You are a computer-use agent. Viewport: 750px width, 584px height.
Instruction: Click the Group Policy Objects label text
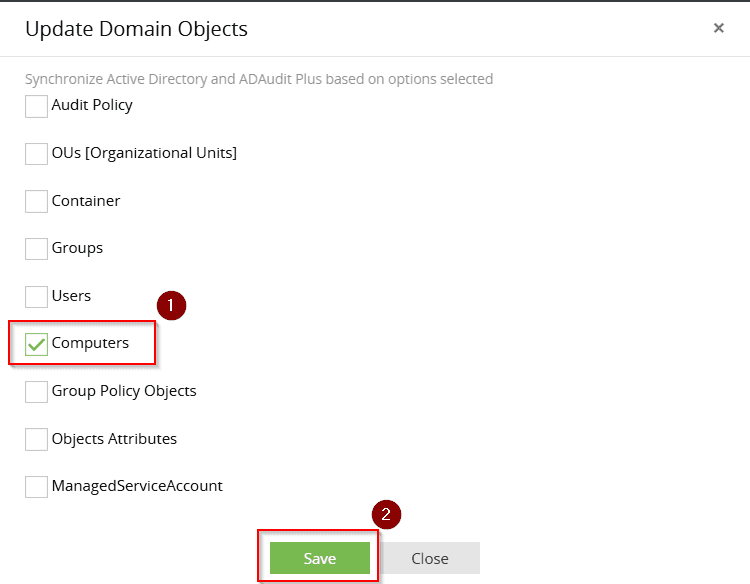[124, 390]
